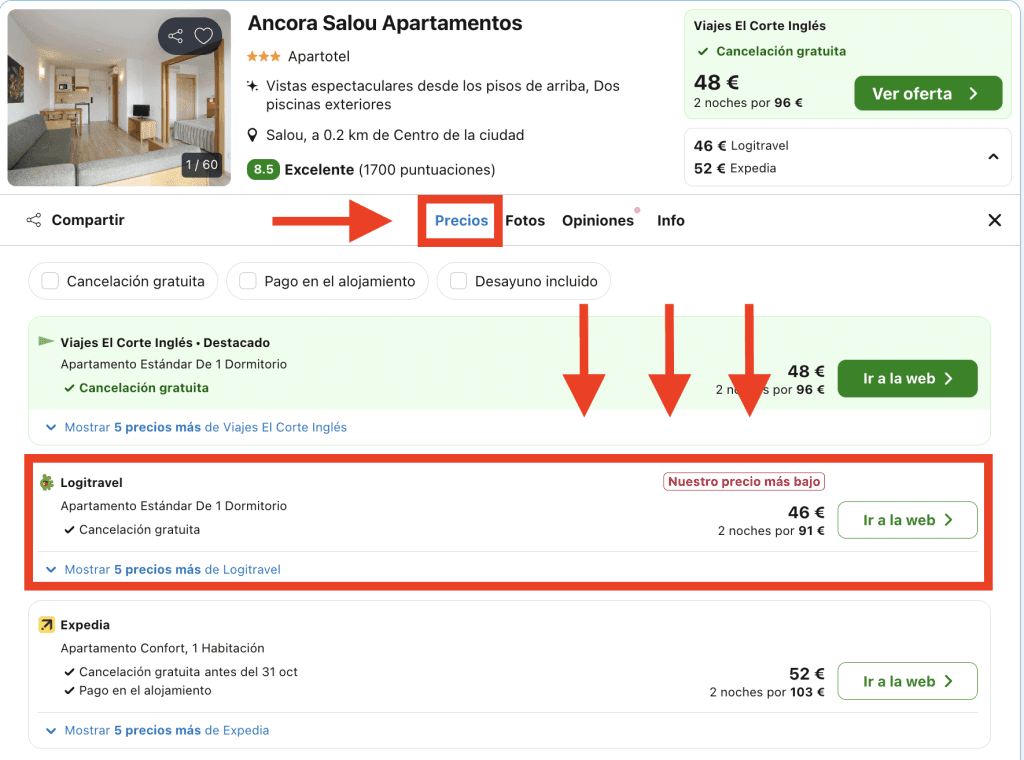Save hotel with the heart icon
Screen dimensions: 1024x760
(204, 37)
